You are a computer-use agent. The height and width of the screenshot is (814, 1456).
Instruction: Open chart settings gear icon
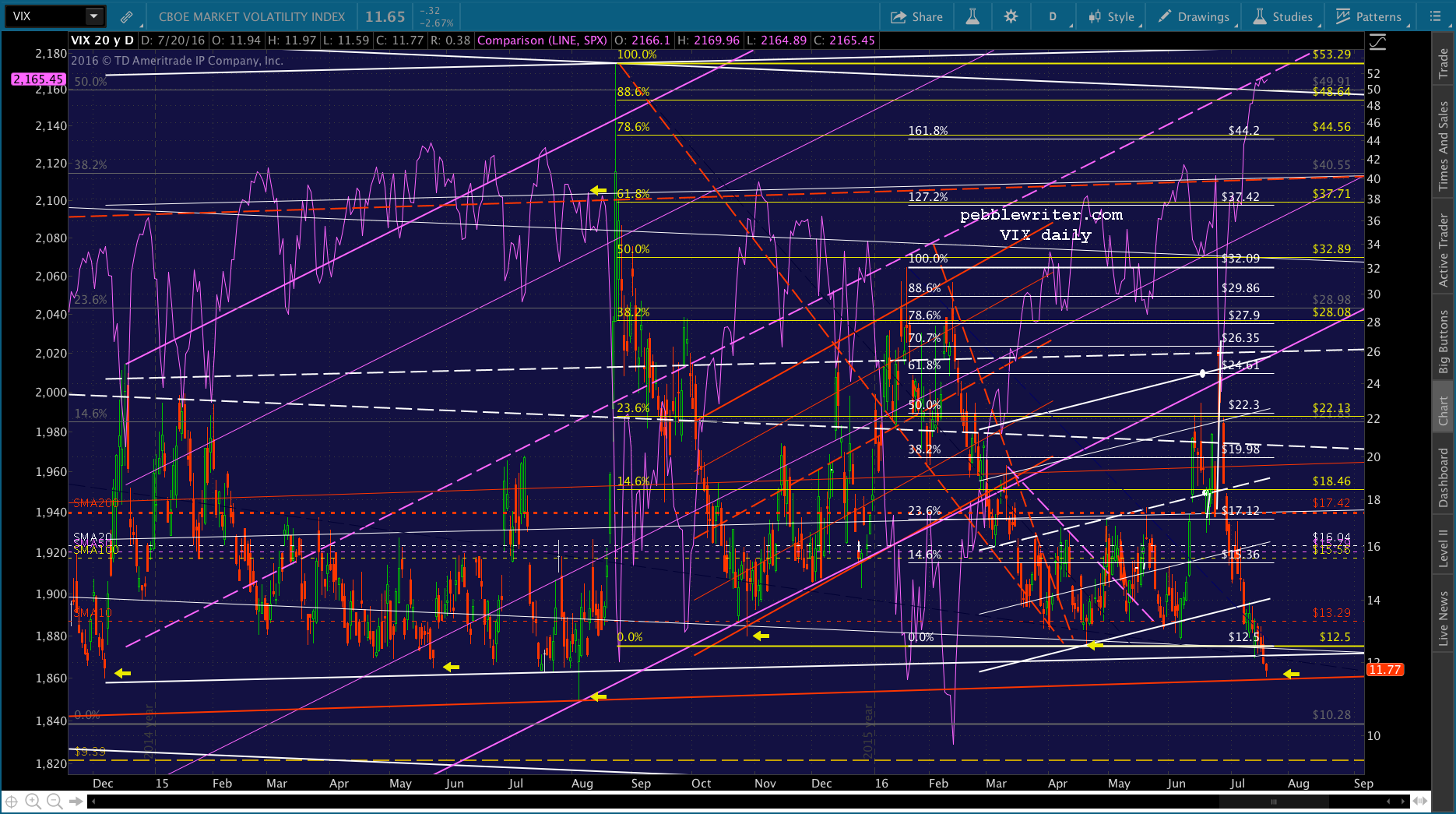tap(1011, 16)
